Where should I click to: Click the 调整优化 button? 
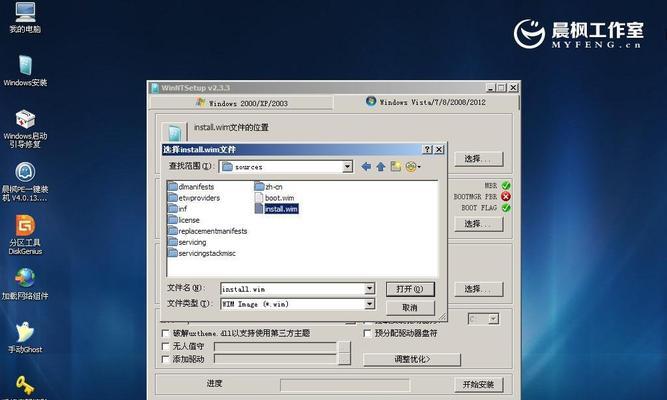412,360
